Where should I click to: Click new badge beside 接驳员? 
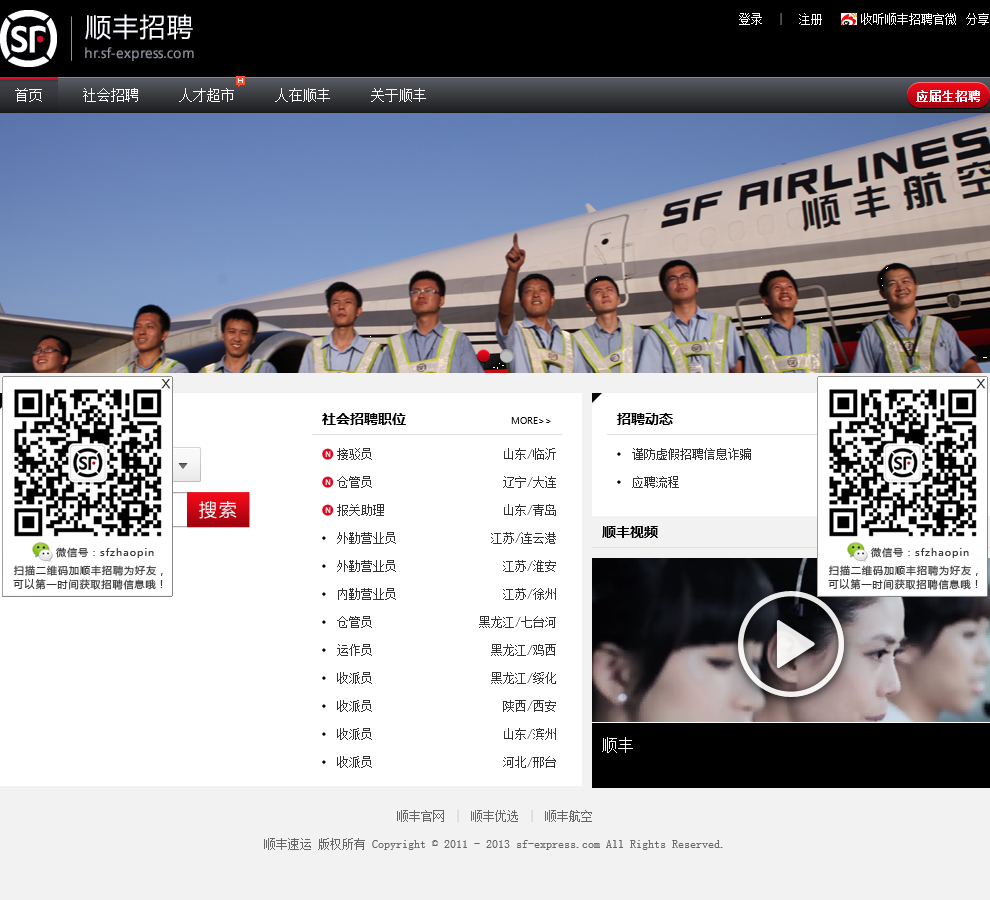point(327,454)
